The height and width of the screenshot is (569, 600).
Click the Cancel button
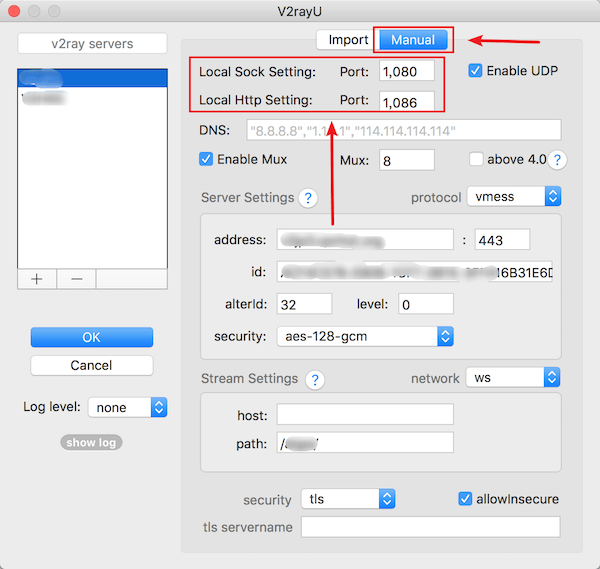pos(92,365)
